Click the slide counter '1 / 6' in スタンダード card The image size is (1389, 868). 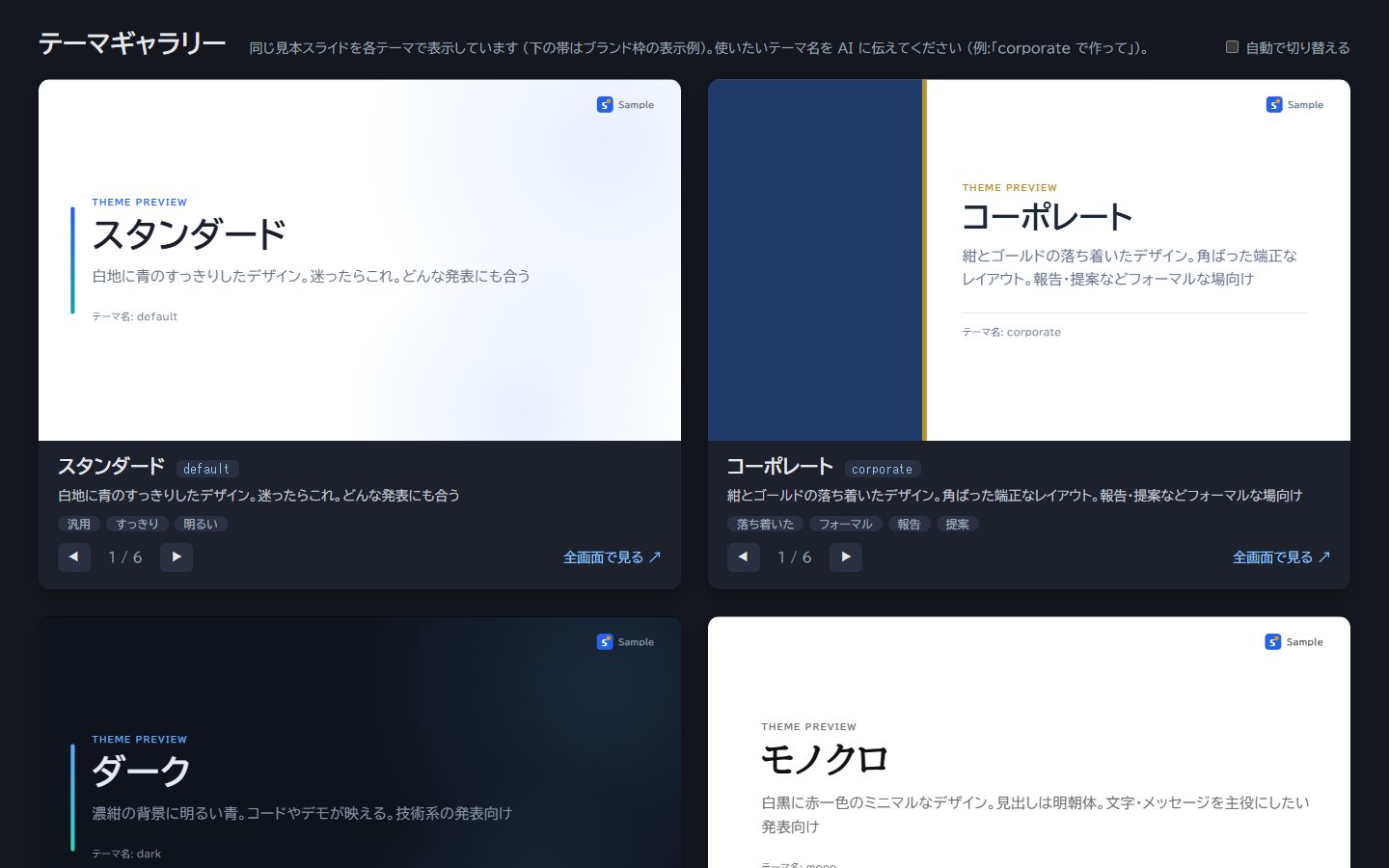click(125, 557)
